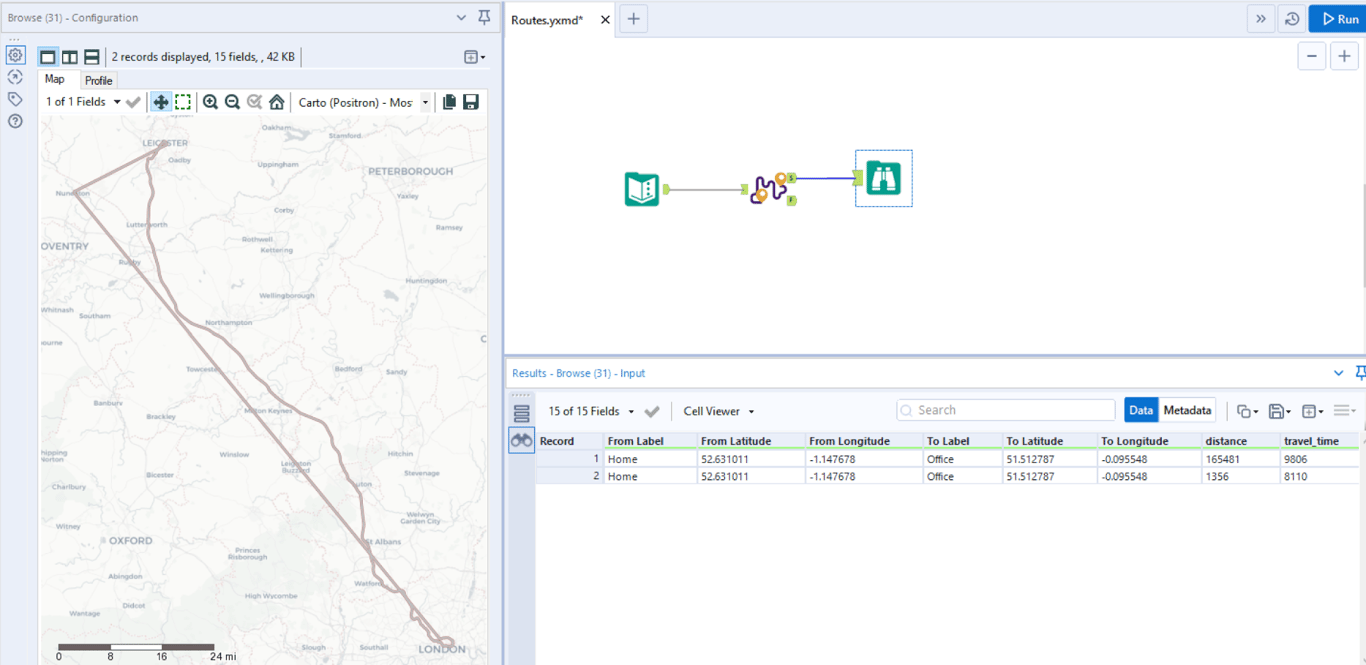Open the workflow history clock icon
The height and width of the screenshot is (665, 1366).
[1292, 19]
